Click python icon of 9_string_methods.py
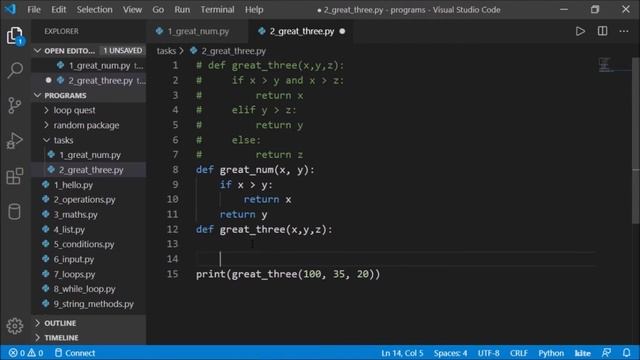 [x=46, y=304]
